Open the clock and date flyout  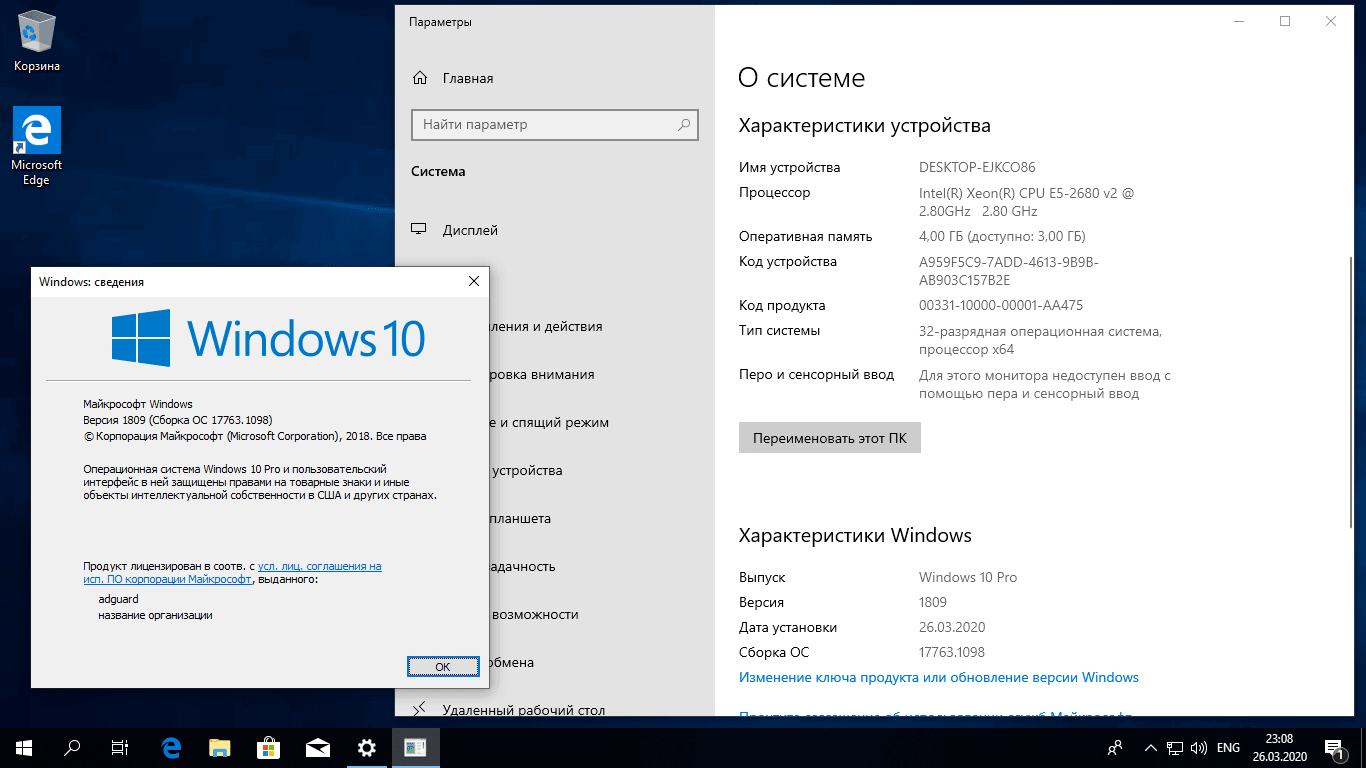(1280, 747)
